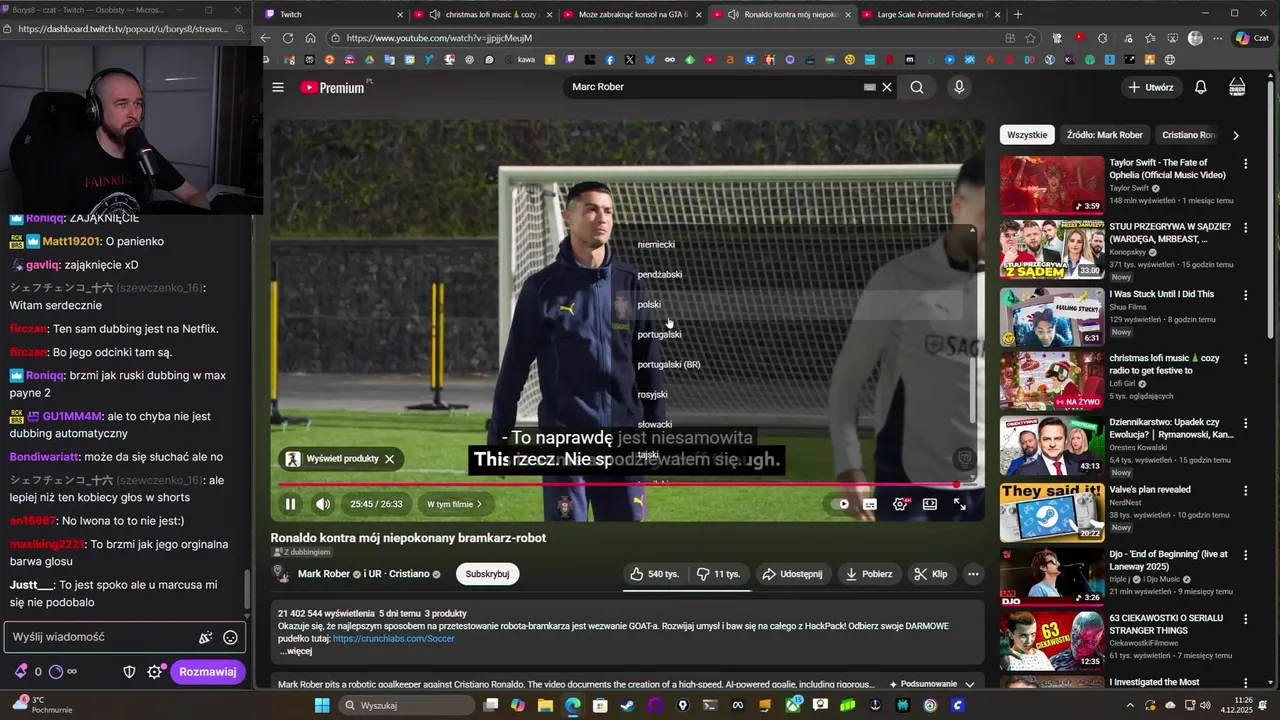The width and height of the screenshot is (1280, 720).
Task: Open the three-dot more actions menu under video
Action: coord(973,574)
